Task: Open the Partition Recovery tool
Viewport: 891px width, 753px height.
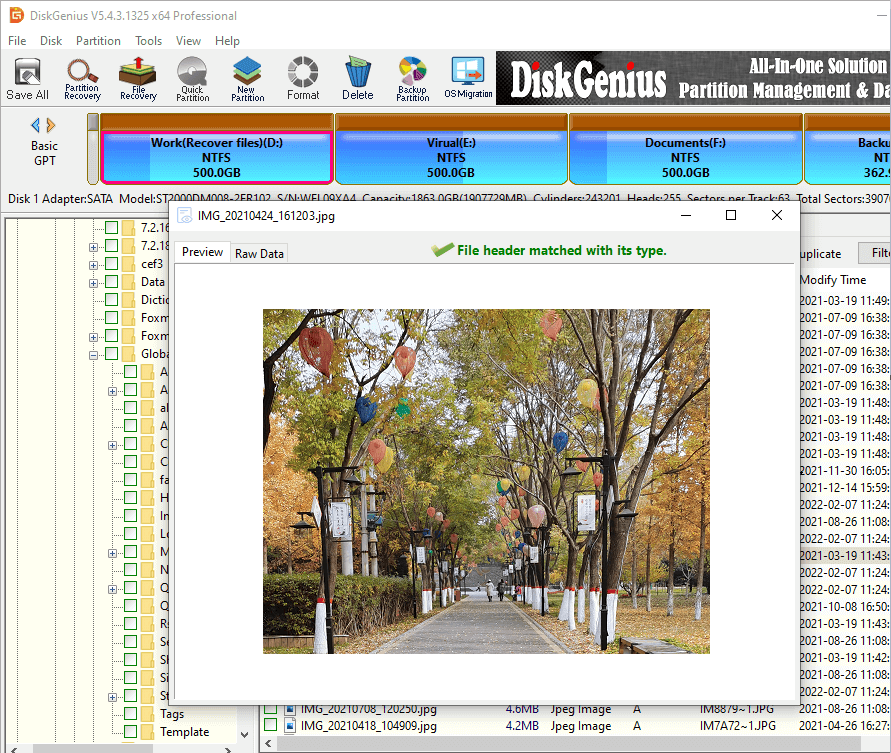Action: (x=82, y=78)
